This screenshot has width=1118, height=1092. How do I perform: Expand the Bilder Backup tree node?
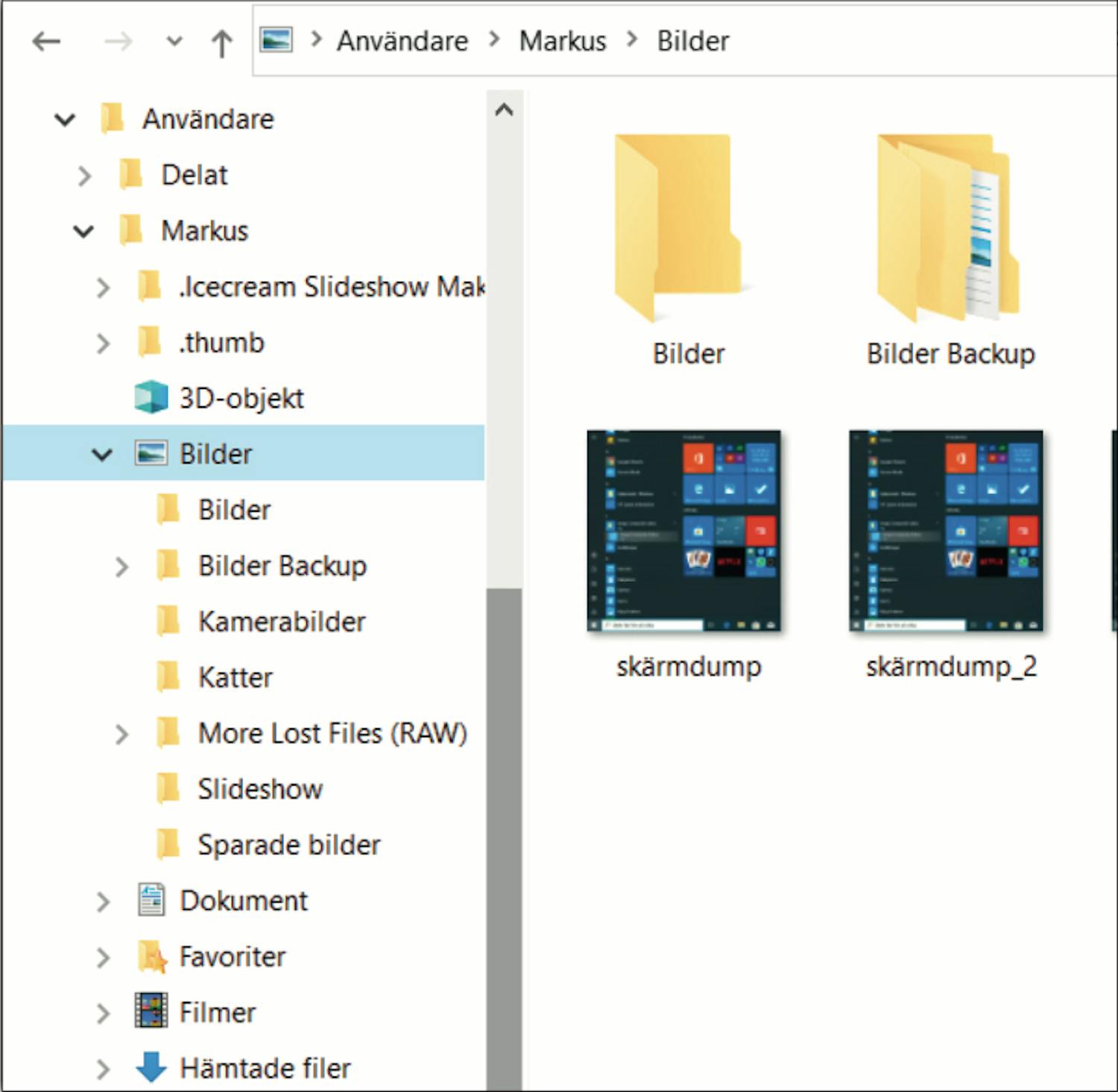pyautogui.click(x=122, y=567)
